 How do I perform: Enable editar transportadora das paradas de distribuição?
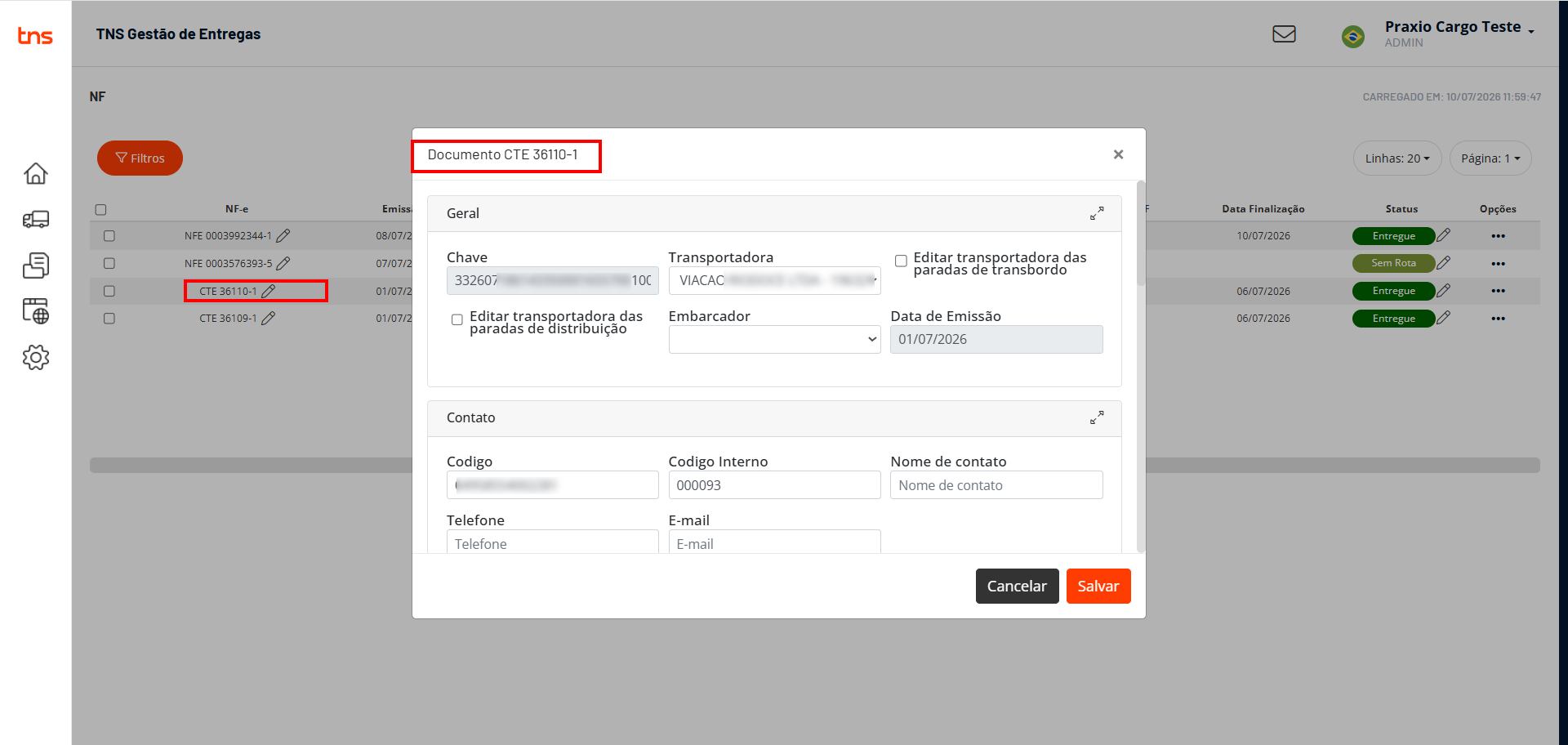coord(457,320)
